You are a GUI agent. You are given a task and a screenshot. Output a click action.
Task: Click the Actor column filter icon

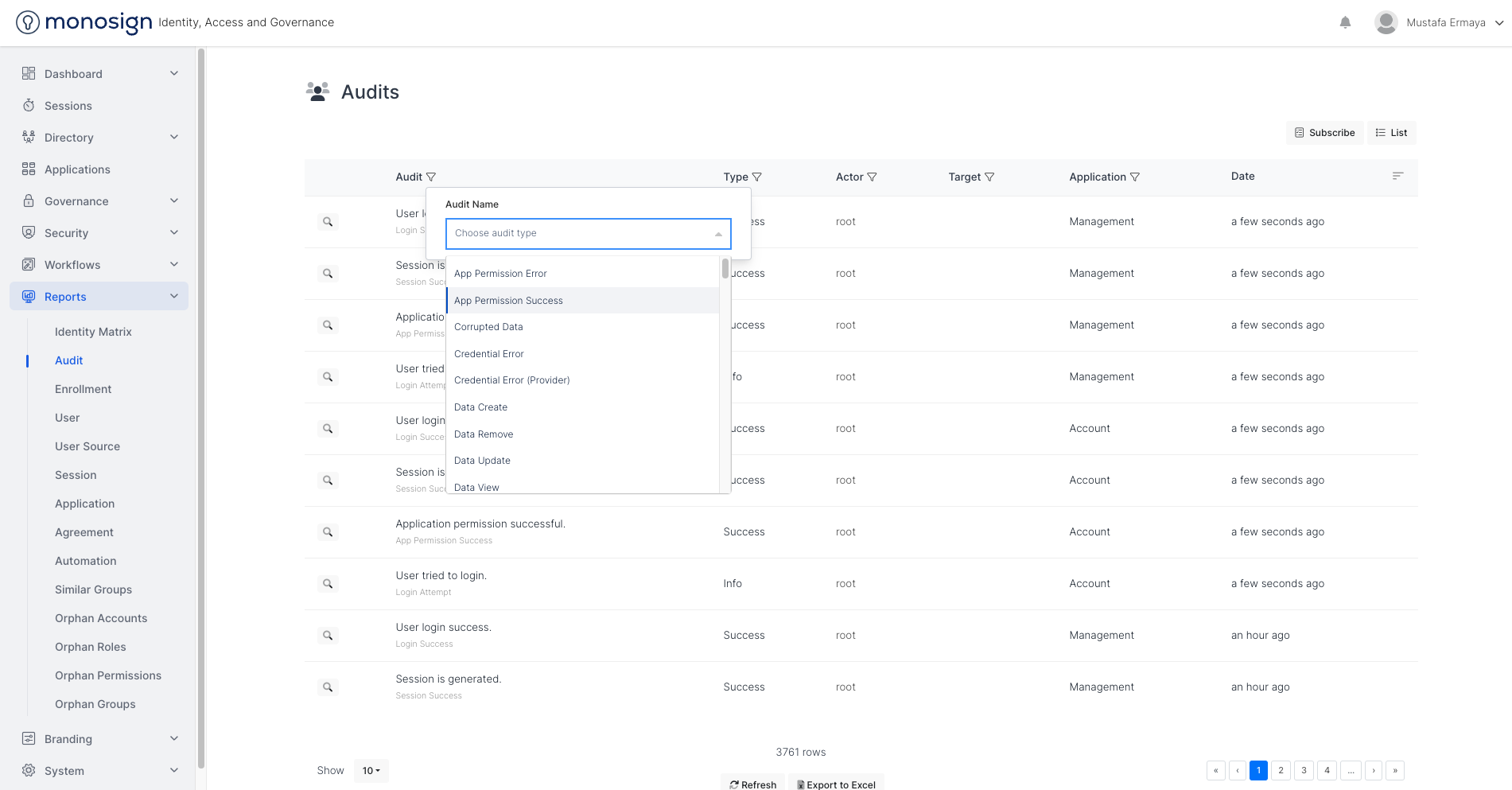[872, 177]
